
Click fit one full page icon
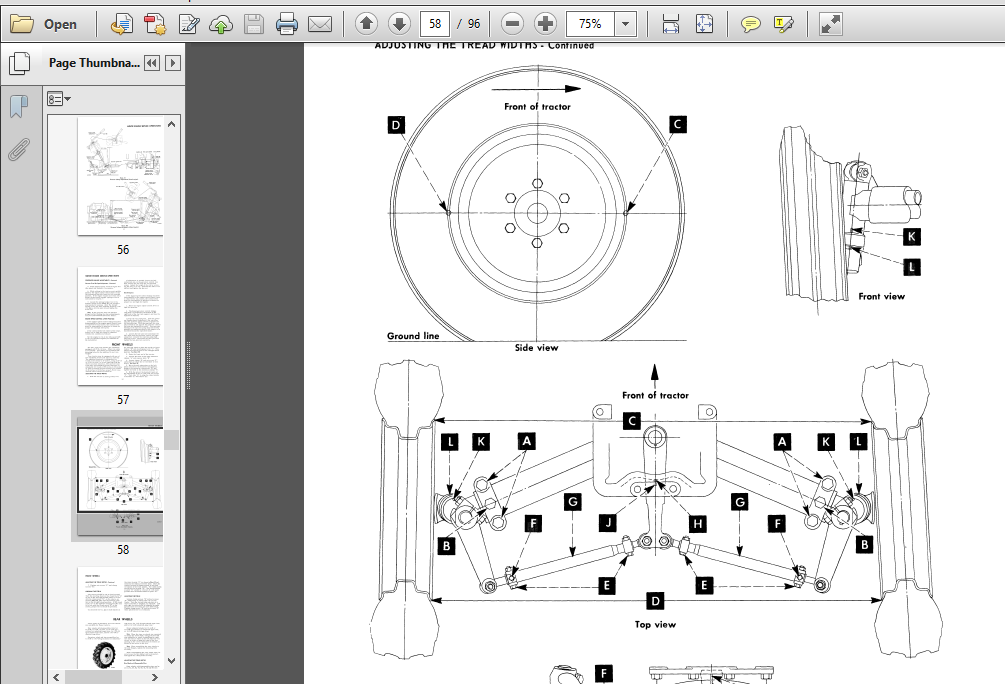(704, 24)
